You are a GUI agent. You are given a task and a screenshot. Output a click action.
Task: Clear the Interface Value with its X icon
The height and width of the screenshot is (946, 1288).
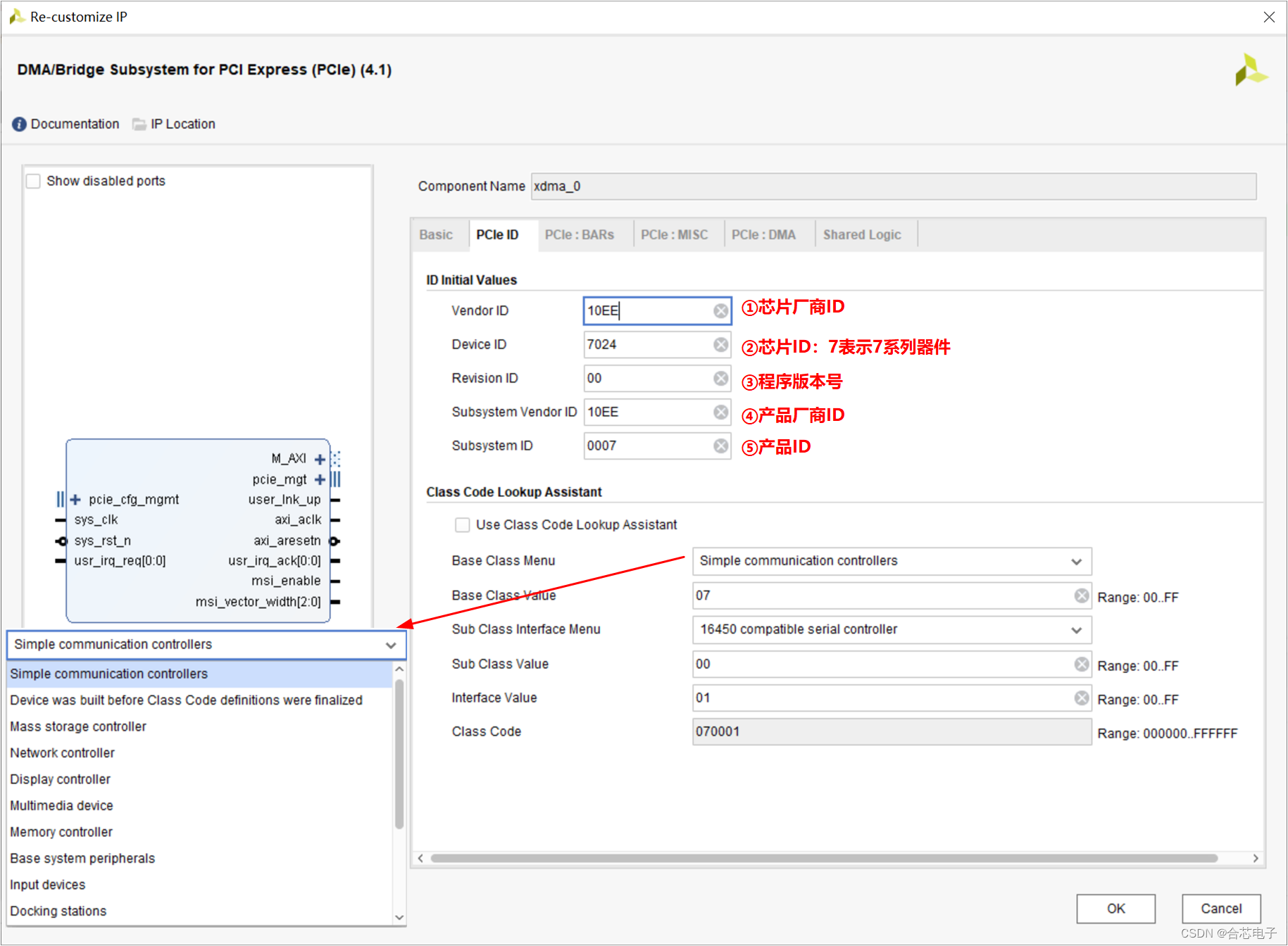pyautogui.click(x=1082, y=698)
